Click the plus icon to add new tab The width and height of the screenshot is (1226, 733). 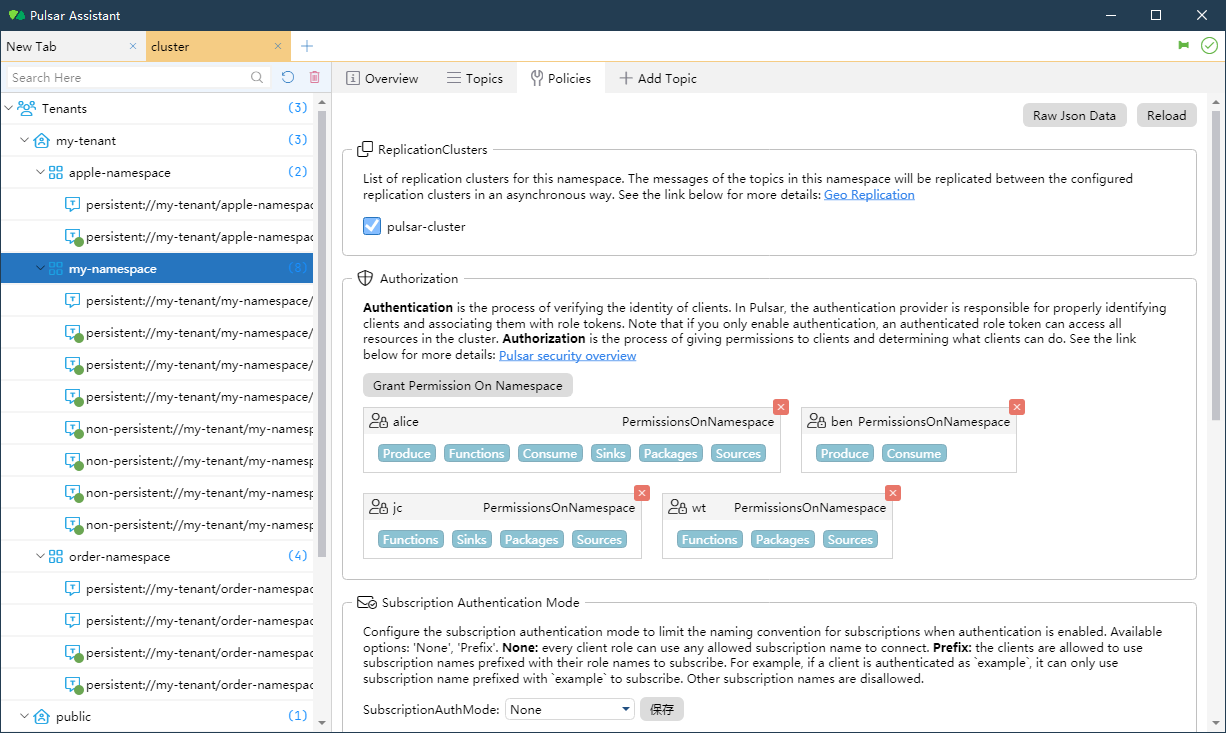tap(307, 47)
